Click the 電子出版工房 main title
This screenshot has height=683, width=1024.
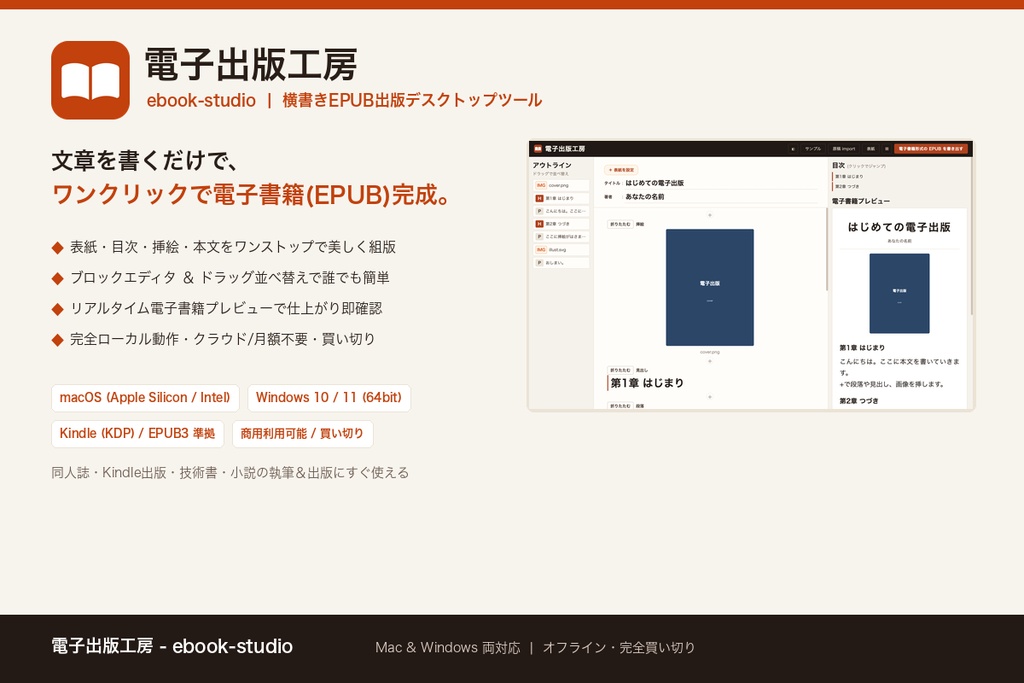coord(251,65)
